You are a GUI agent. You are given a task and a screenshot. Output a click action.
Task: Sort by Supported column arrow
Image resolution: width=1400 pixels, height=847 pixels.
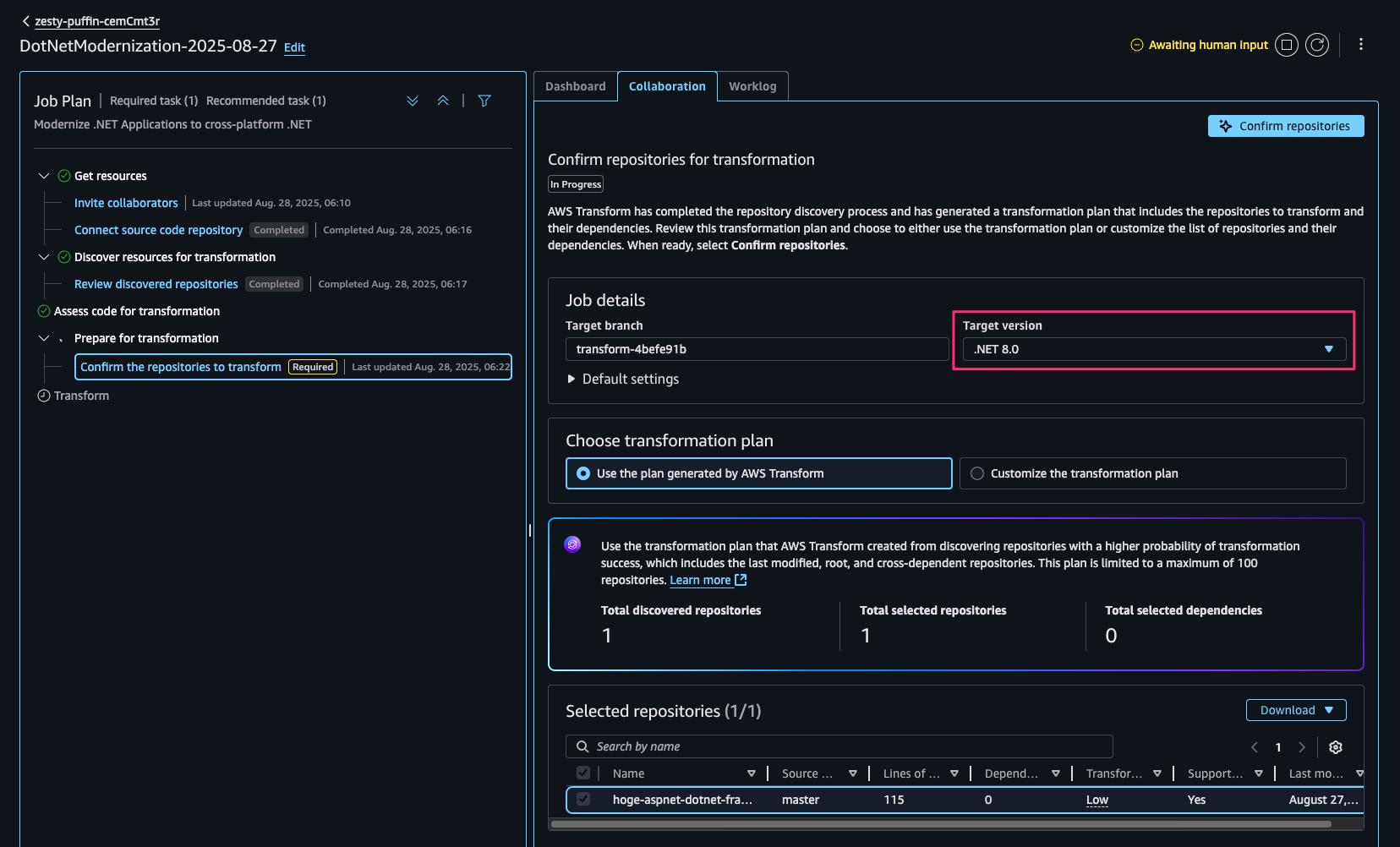1259,773
